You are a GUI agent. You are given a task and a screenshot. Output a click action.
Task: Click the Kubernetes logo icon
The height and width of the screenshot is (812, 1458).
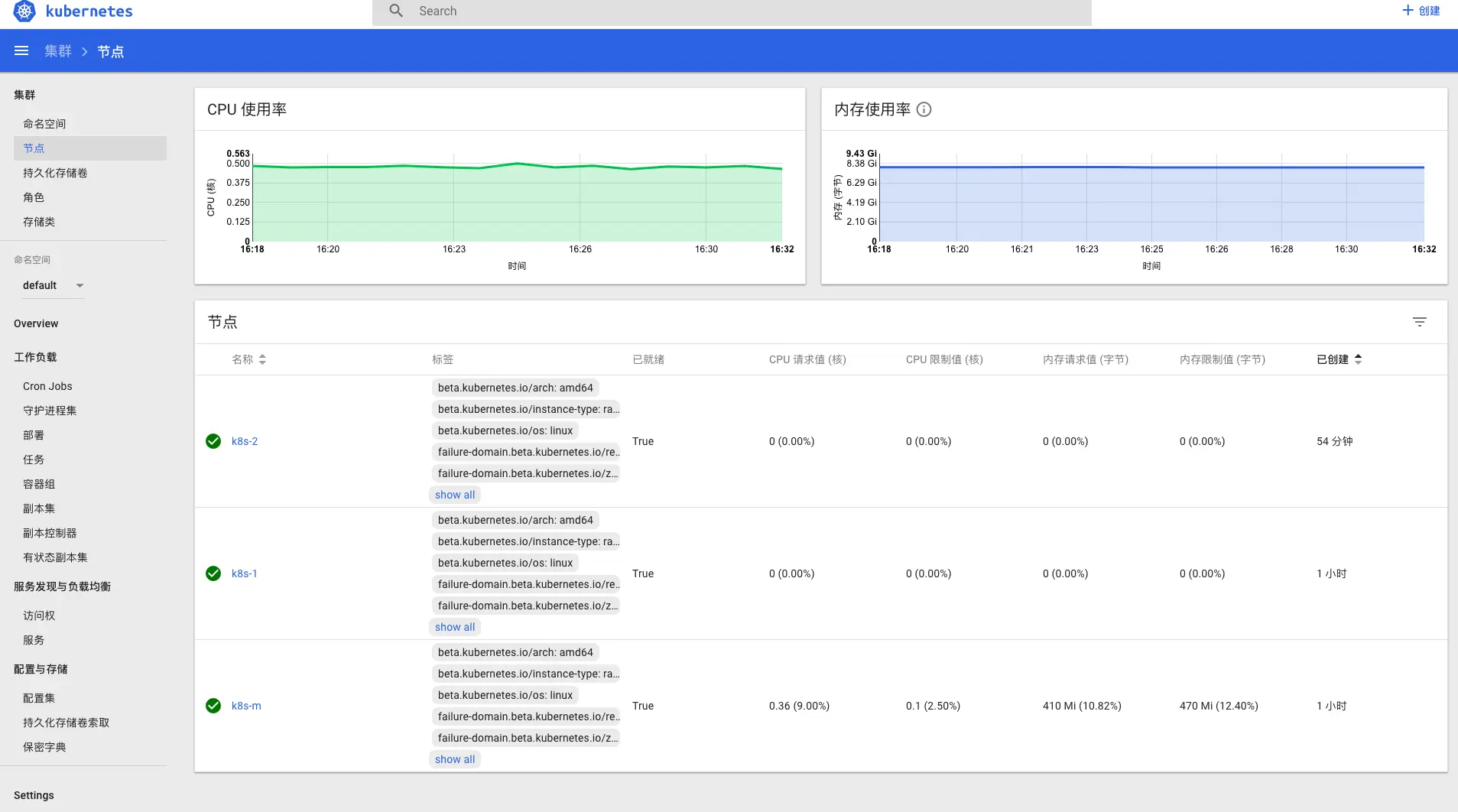tap(24, 11)
